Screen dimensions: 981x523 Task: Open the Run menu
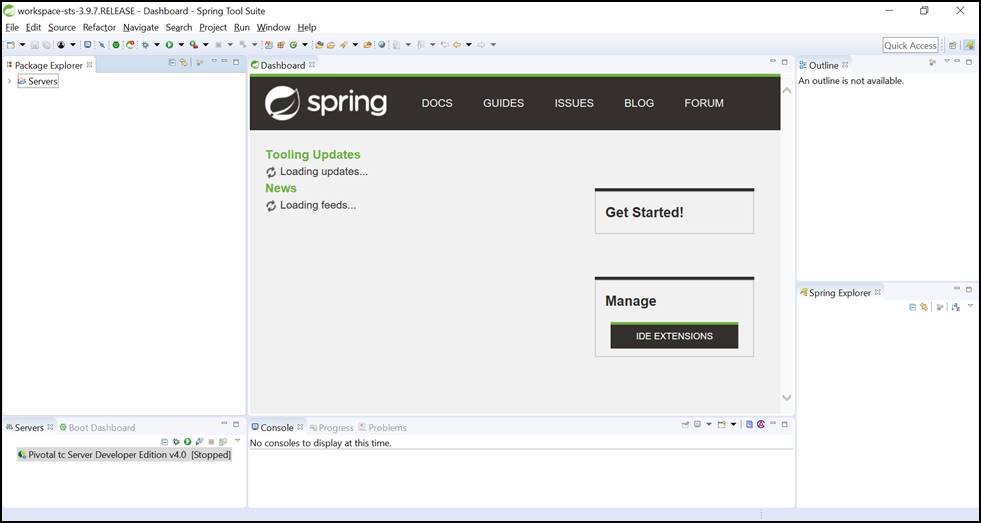click(241, 28)
